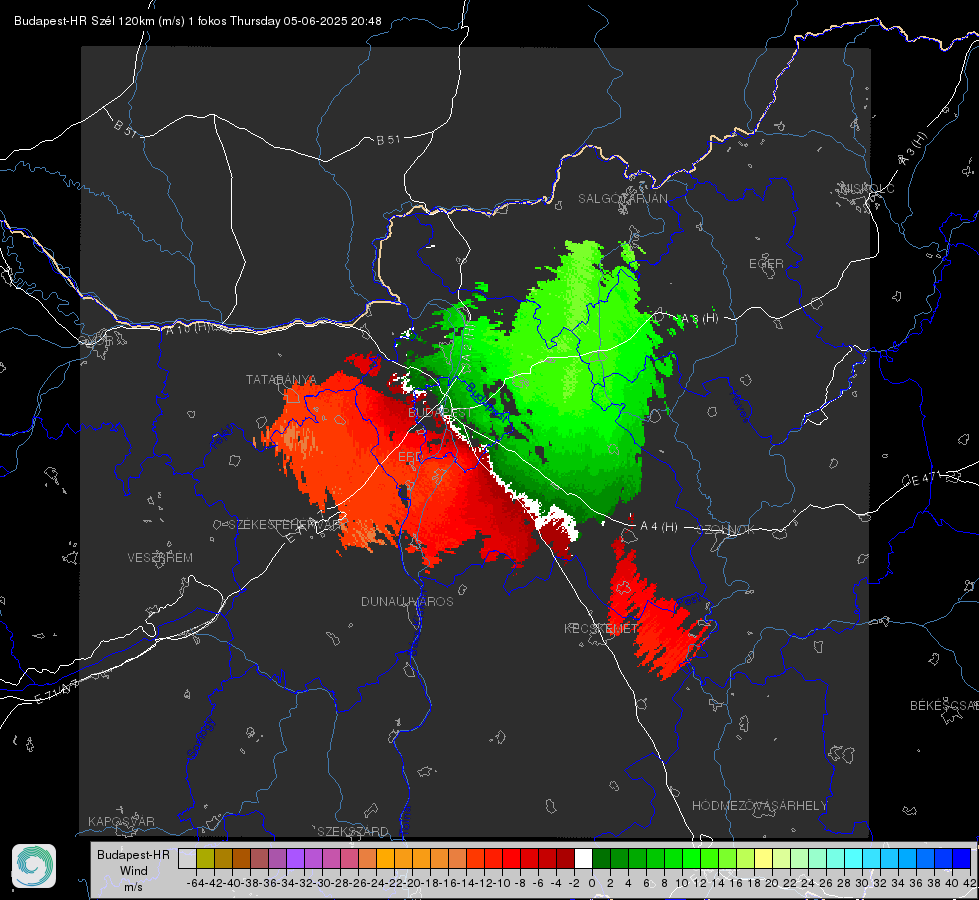Click the BUDAPEST city label on the map

click(x=440, y=413)
